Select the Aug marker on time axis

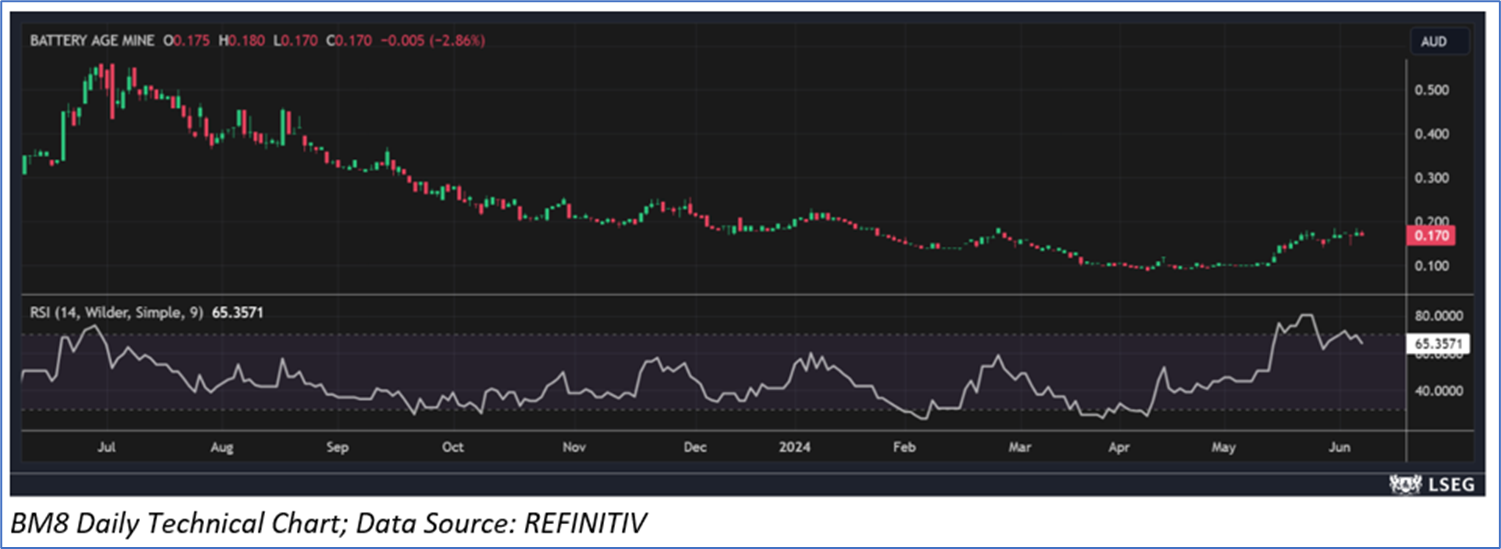click(x=222, y=447)
